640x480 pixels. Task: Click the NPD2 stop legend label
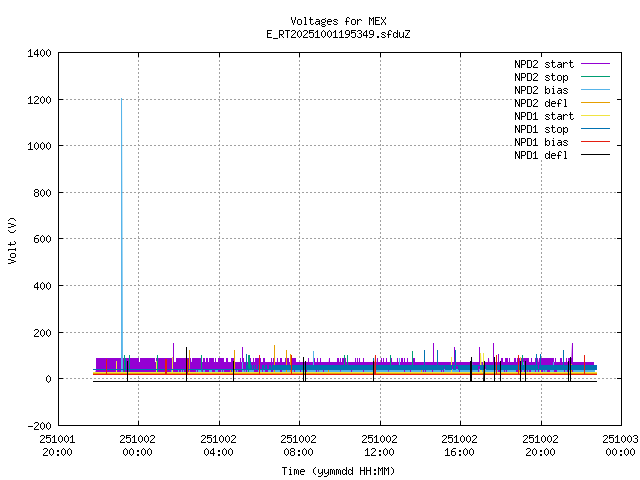[x=541, y=77]
